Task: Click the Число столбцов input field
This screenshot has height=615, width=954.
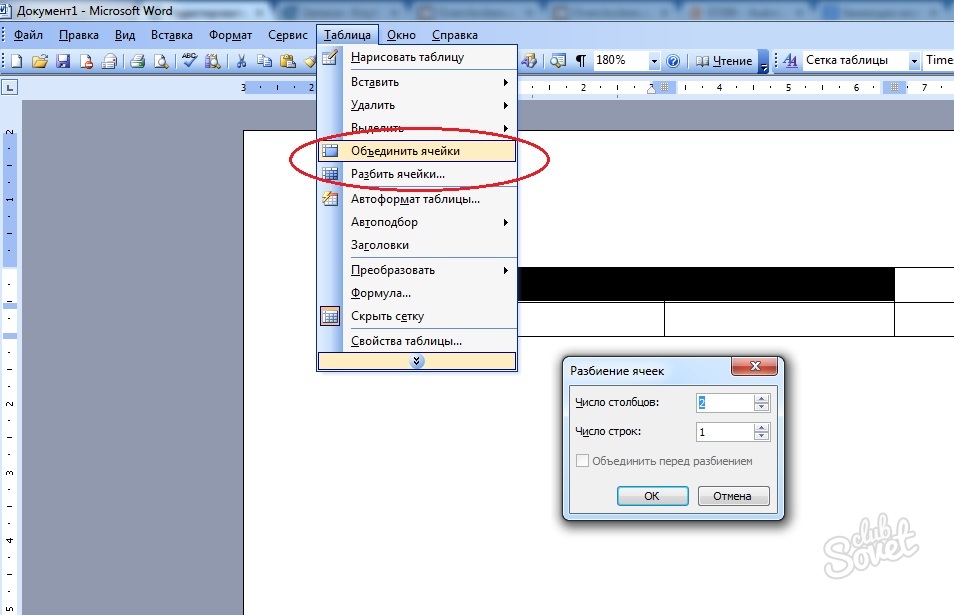Action: click(x=725, y=403)
